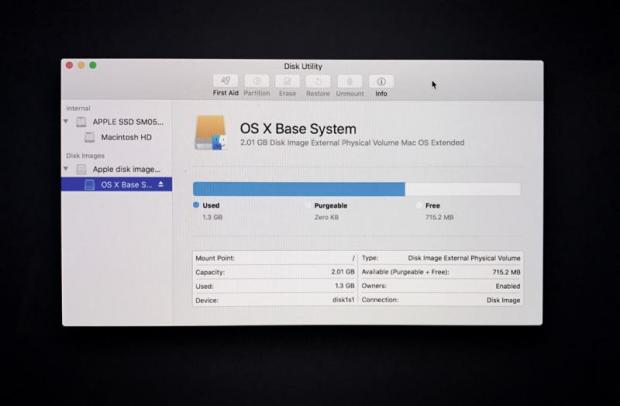
Task: Click the Restore toolbar icon
Action: pos(318,82)
